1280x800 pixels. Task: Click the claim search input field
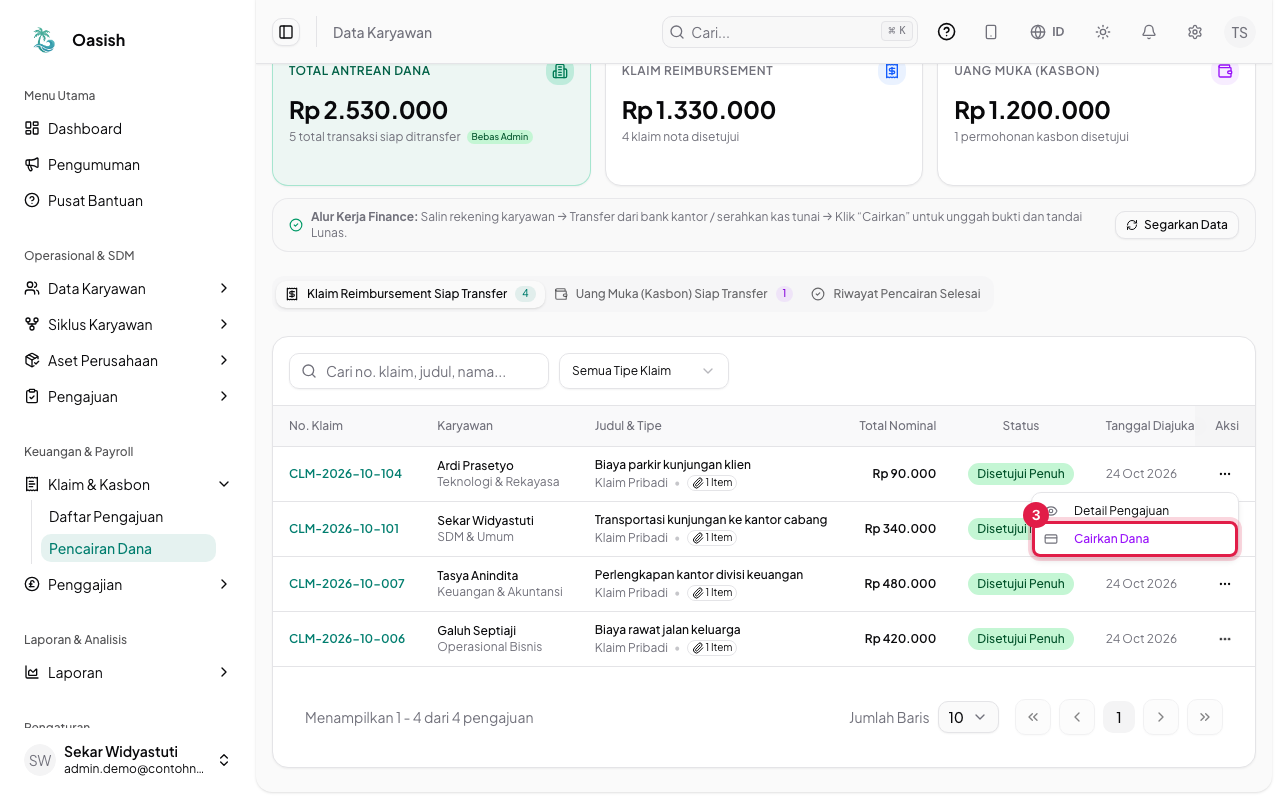point(419,371)
